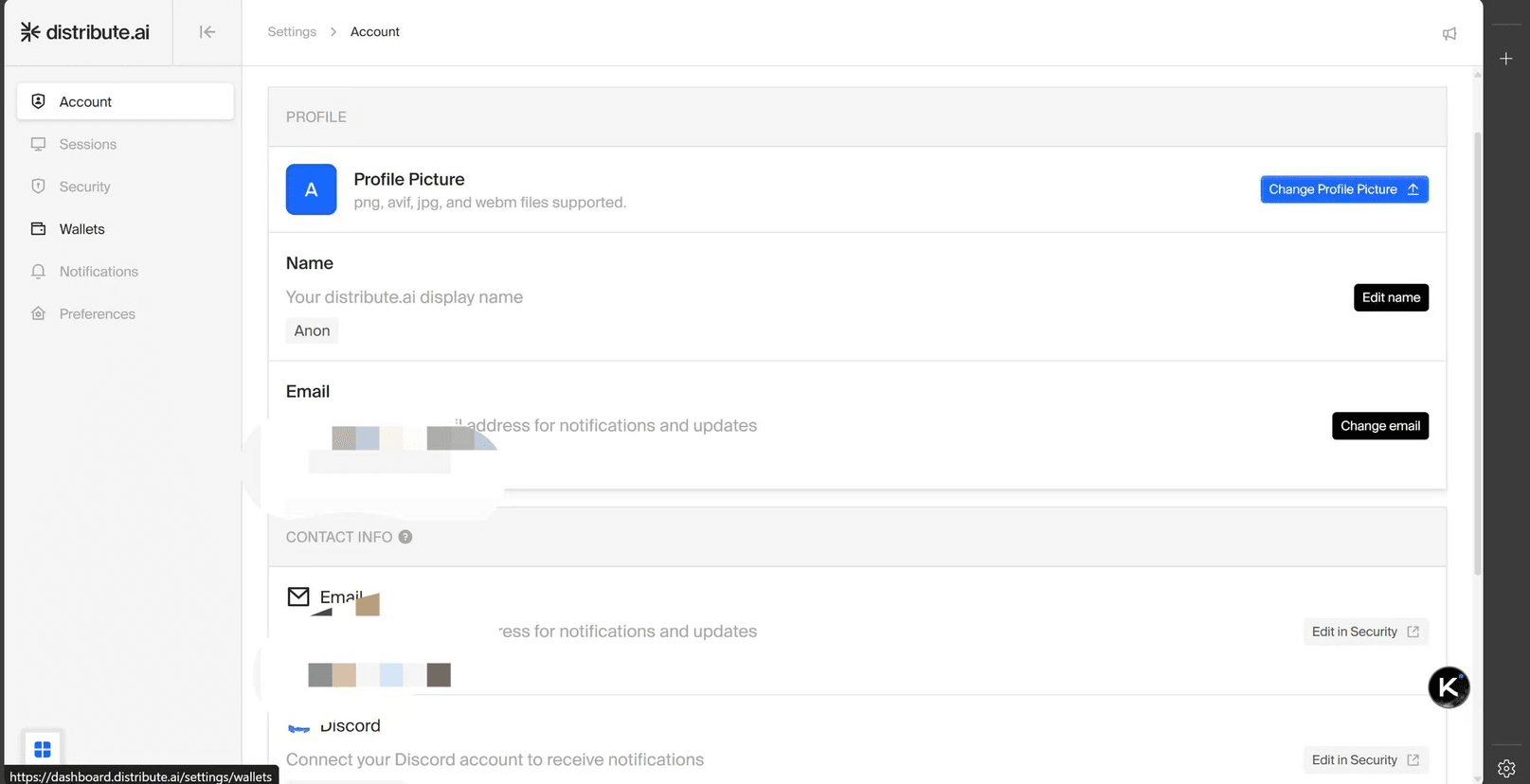Click the distribute.ai logo
Viewport: 1530px width, 784px height.
pos(85,32)
